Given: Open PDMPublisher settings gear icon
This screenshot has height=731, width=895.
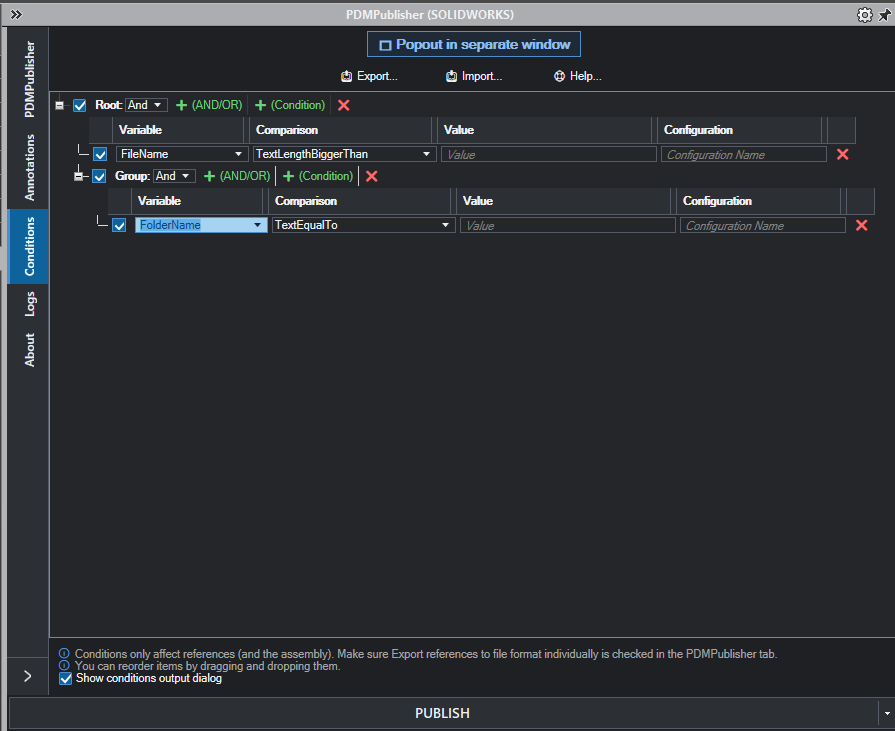Looking at the screenshot, I should tap(865, 15).
